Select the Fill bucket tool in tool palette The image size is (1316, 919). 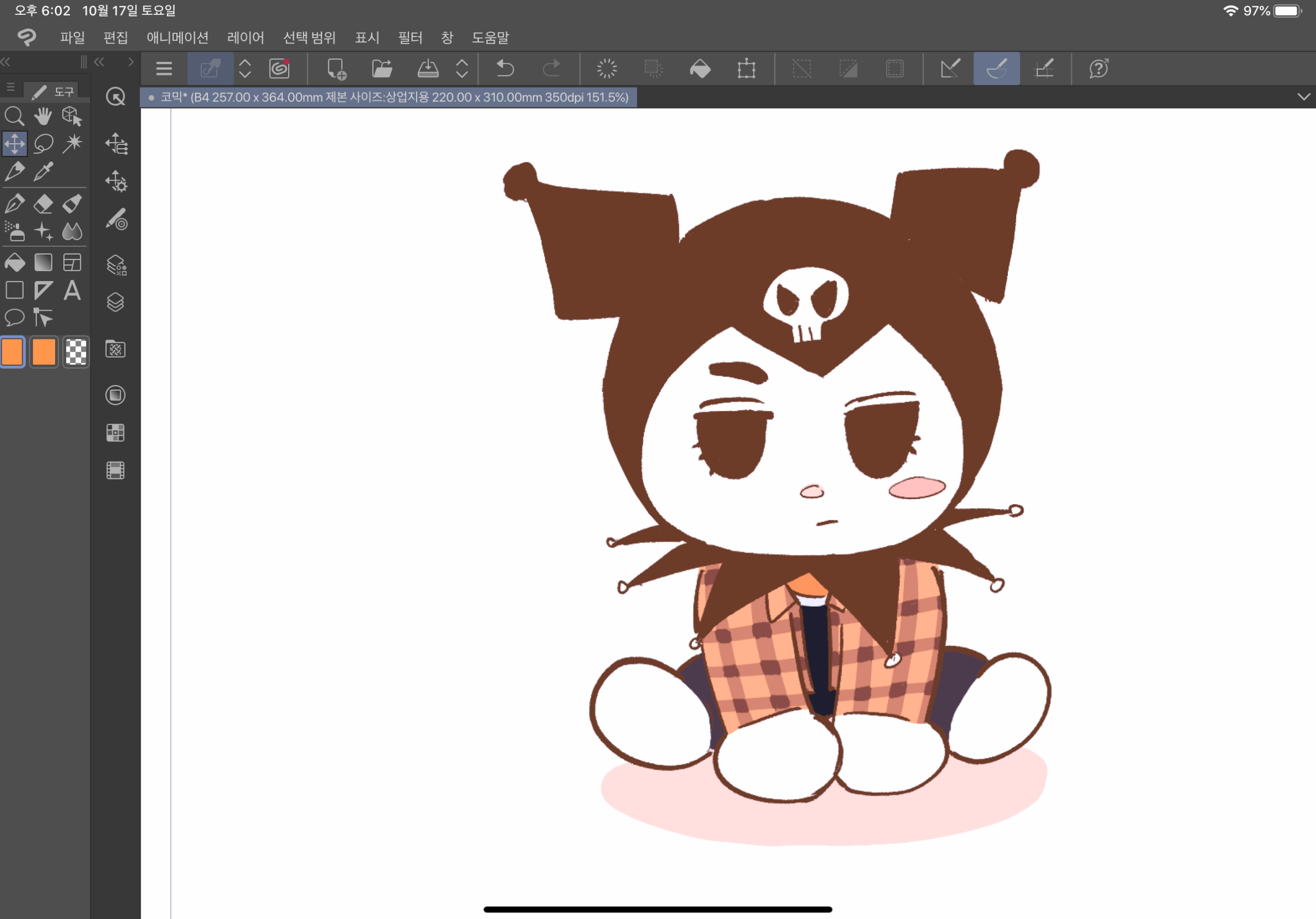(x=14, y=262)
